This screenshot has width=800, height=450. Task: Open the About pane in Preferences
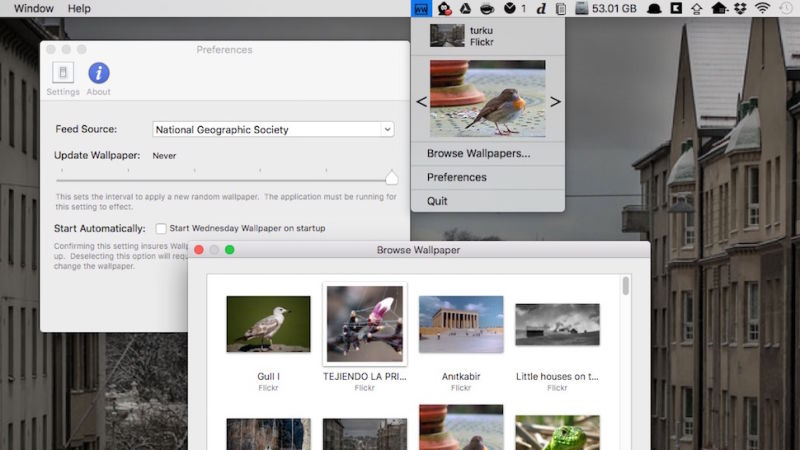click(x=98, y=79)
